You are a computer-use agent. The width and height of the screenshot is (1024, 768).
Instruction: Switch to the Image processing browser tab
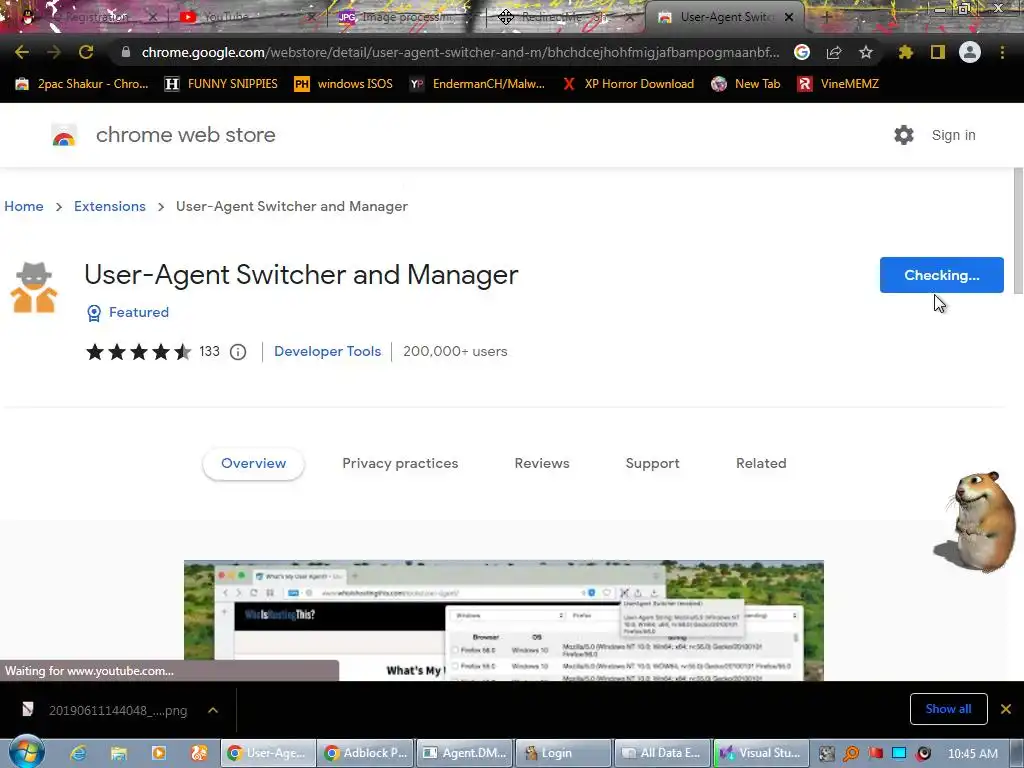pyautogui.click(x=405, y=17)
